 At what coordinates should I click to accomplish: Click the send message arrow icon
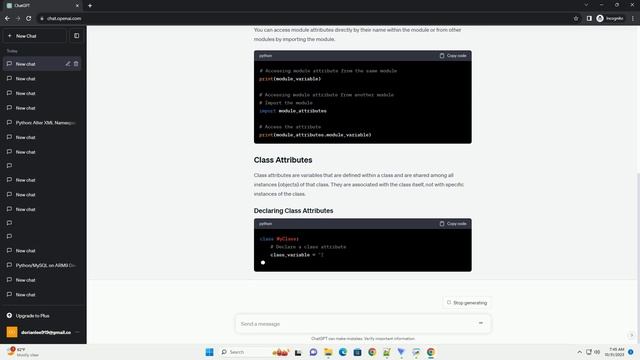click(481, 323)
